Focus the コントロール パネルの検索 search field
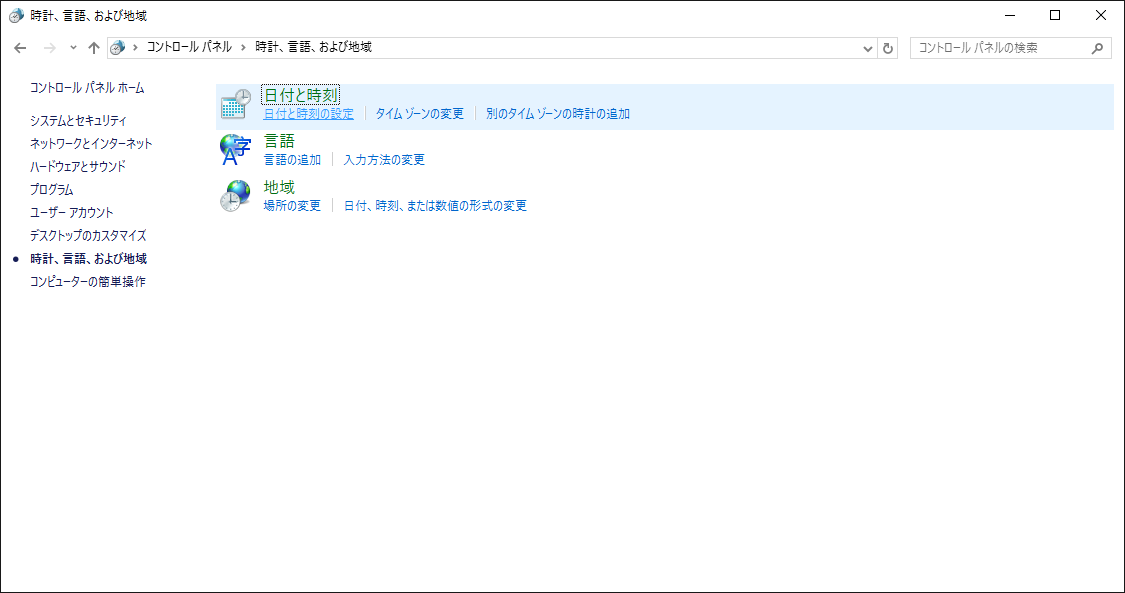 tap(1000, 48)
